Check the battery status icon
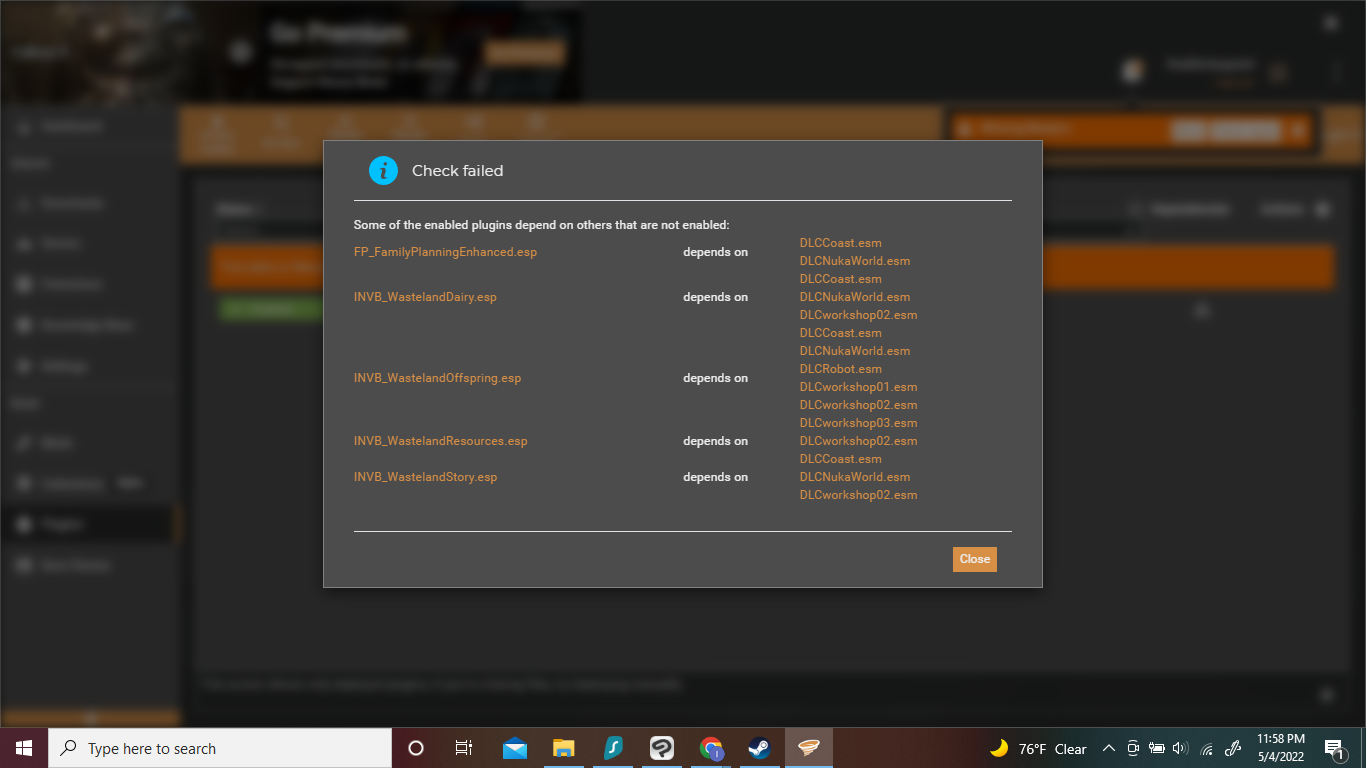Image resolution: width=1366 pixels, height=768 pixels. pyautogui.click(x=1157, y=748)
